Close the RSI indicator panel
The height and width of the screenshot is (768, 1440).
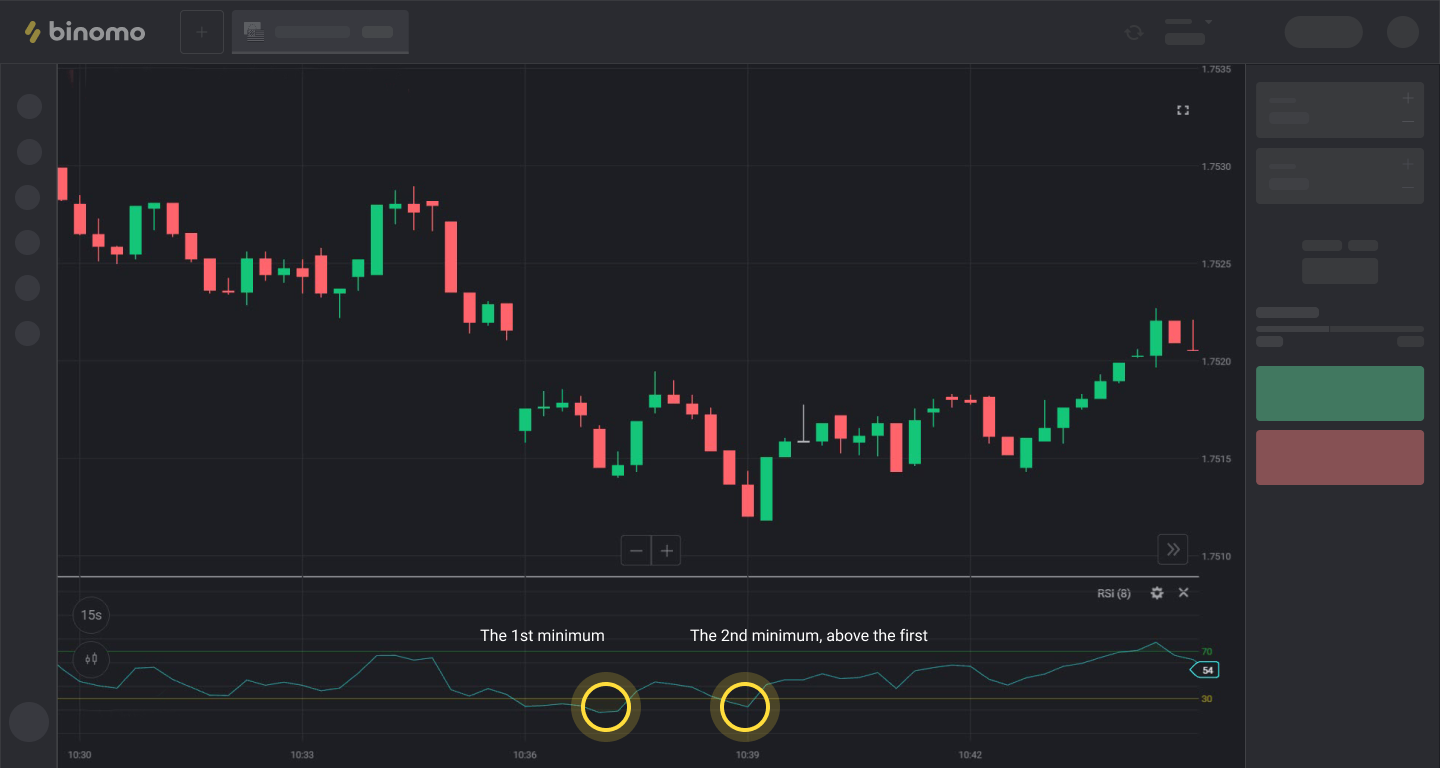click(1183, 593)
